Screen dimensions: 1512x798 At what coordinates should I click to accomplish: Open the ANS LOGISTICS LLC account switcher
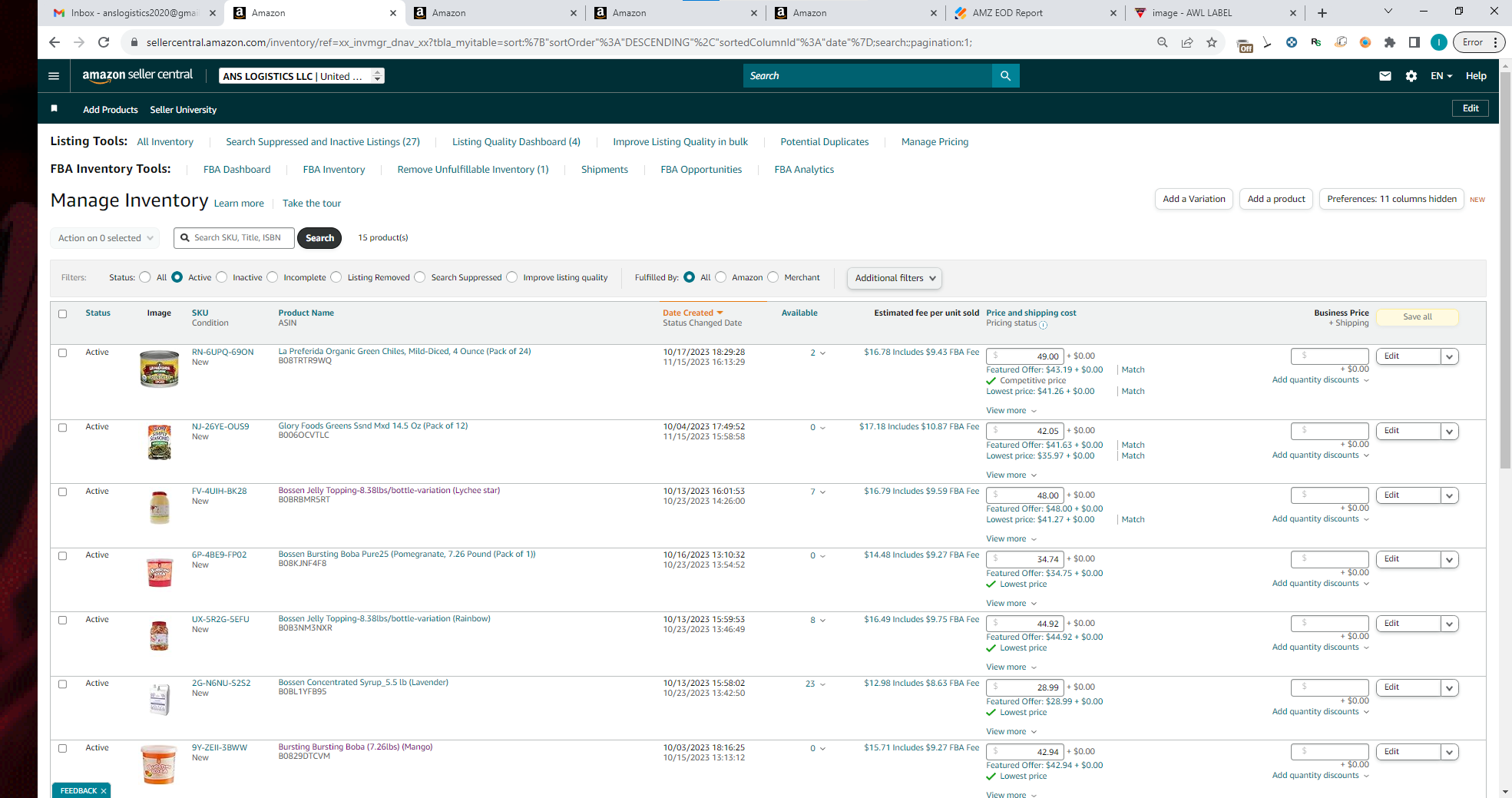[x=302, y=76]
